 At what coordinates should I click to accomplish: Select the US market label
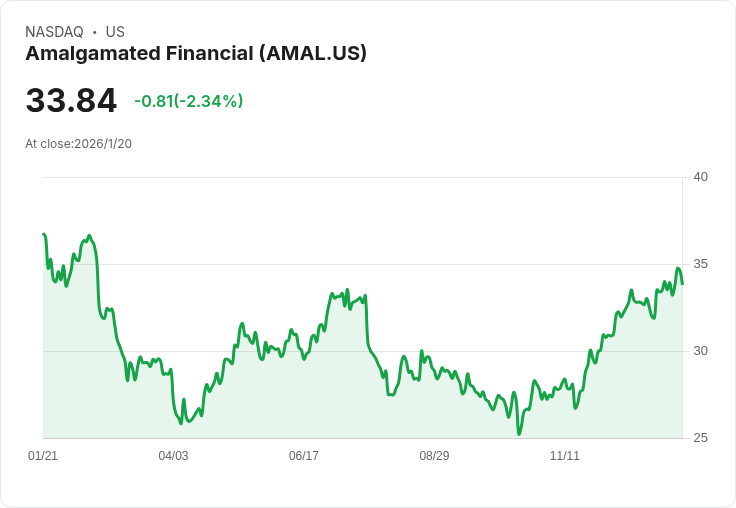115,32
